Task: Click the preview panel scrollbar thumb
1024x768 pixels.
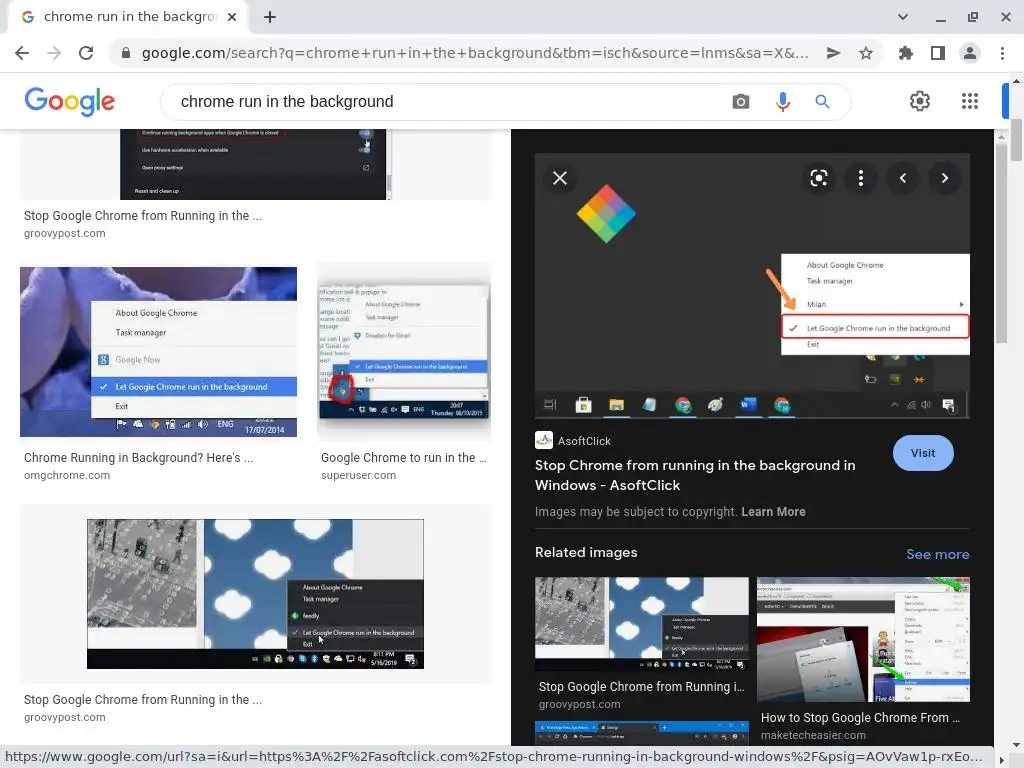Action: pyautogui.click(x=1000, y=242)
